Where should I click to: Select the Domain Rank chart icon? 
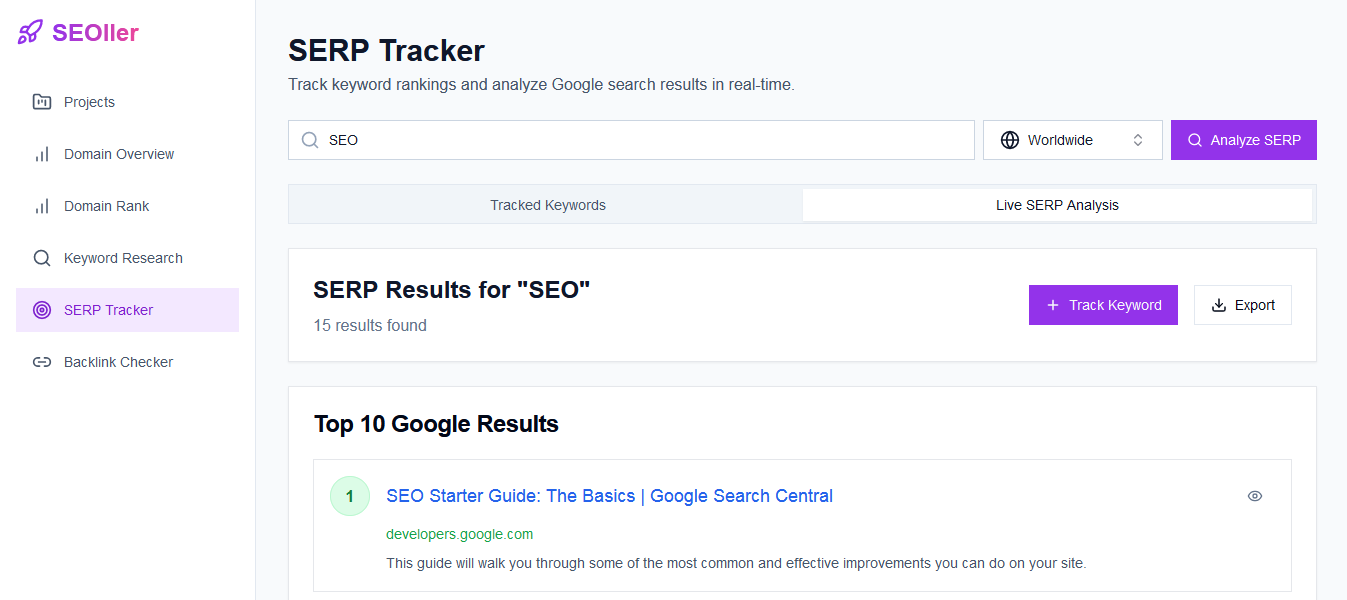pos(41,205)
